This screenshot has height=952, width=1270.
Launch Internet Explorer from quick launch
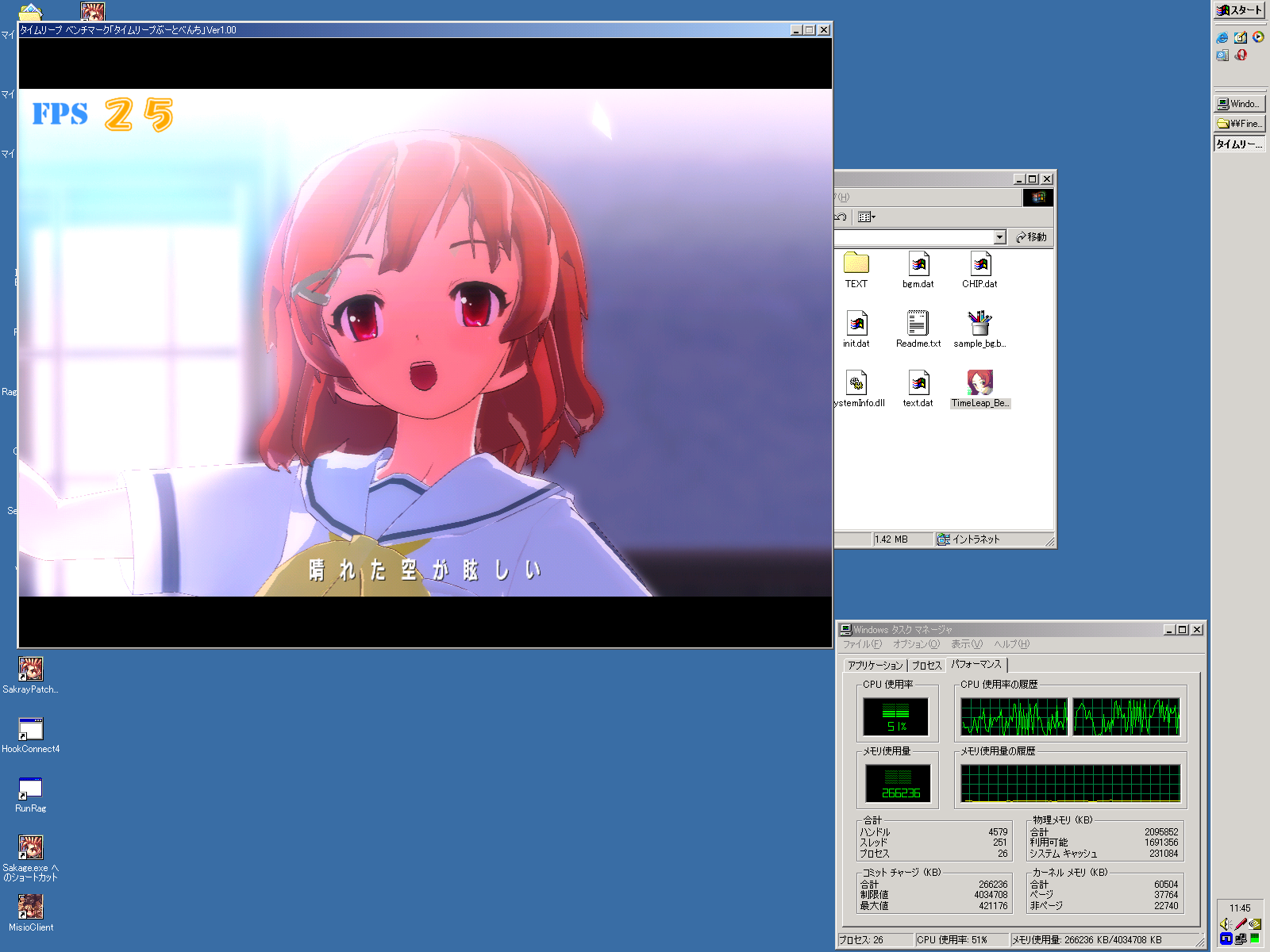click(1222, 37)
